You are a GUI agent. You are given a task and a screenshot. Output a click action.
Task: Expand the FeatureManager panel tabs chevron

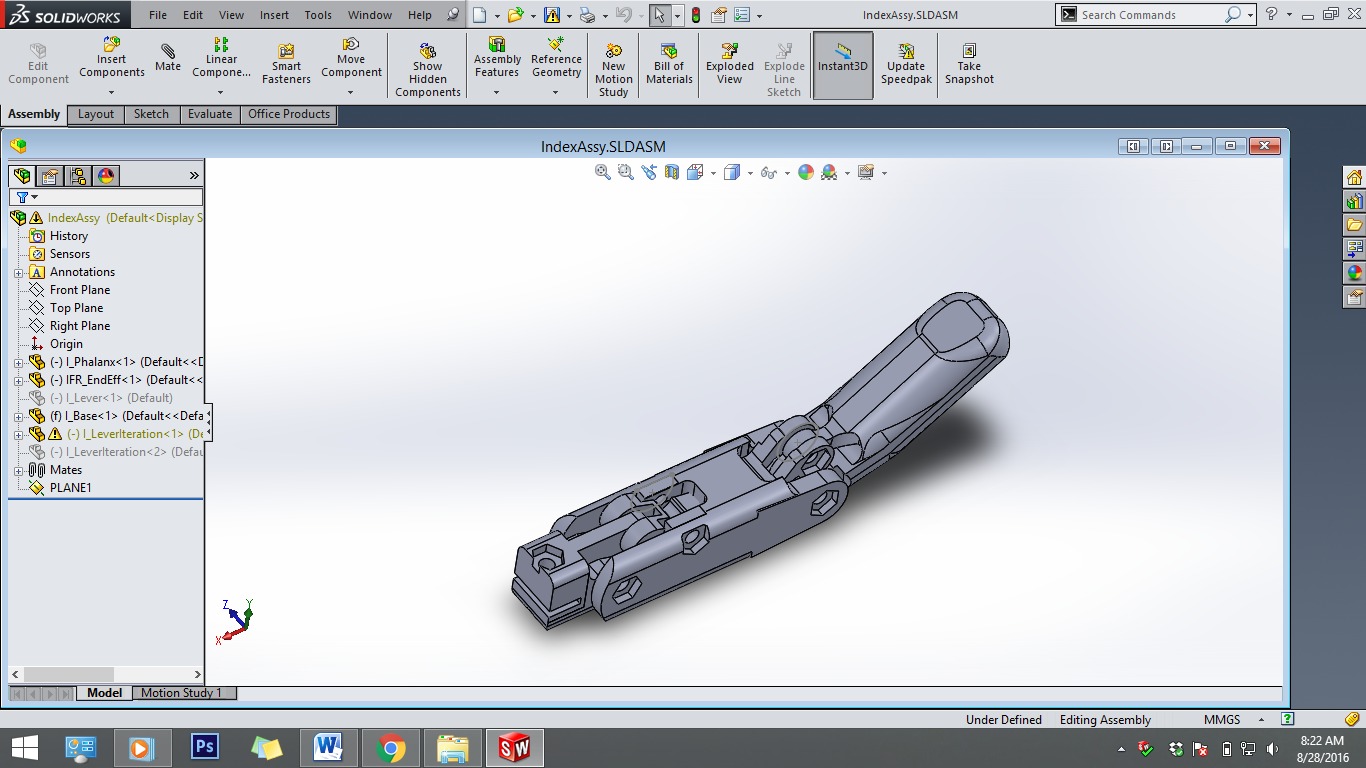point(194,176)
